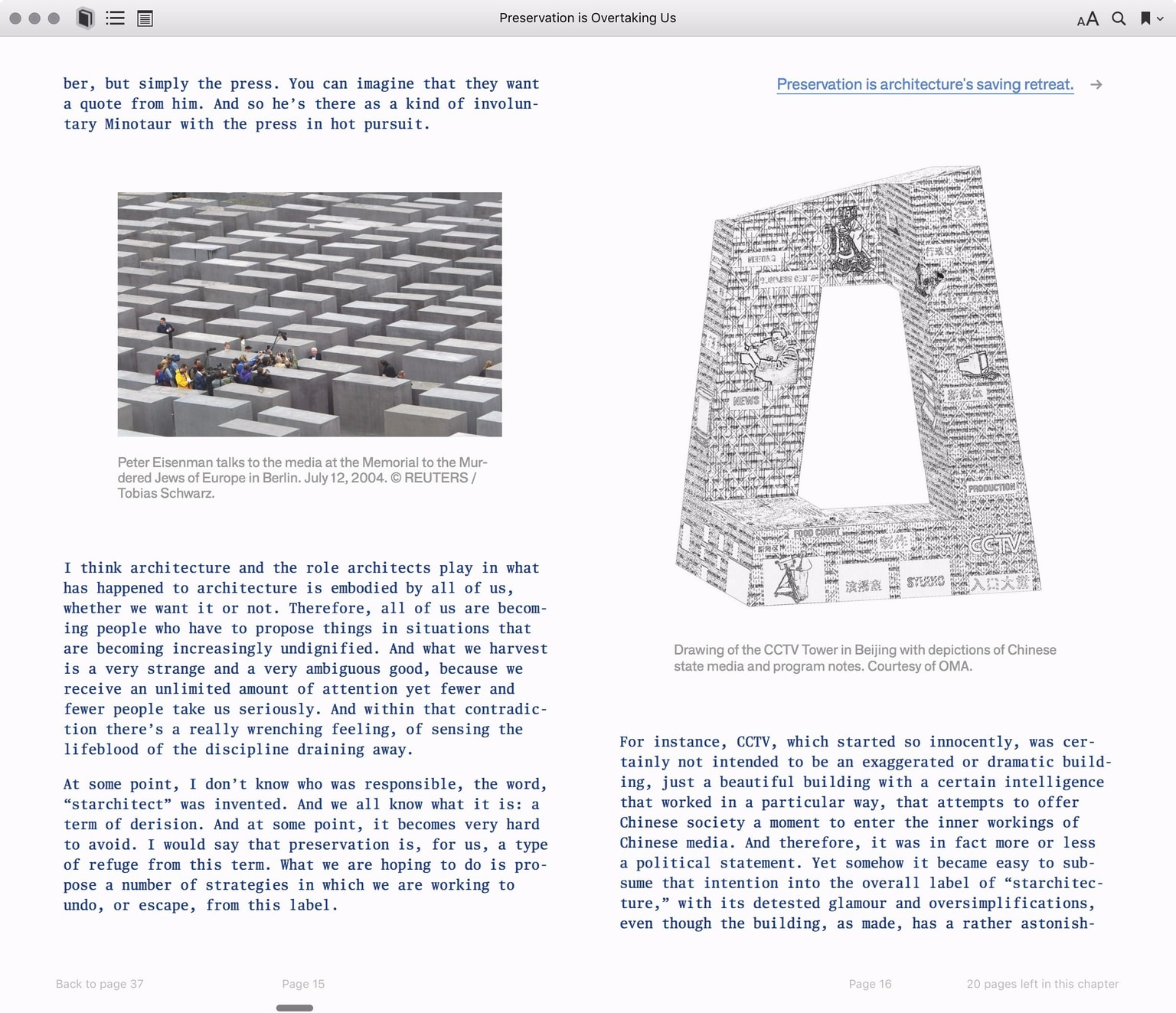Click the page scrubber handle at the bottom

click(295, 1008)
